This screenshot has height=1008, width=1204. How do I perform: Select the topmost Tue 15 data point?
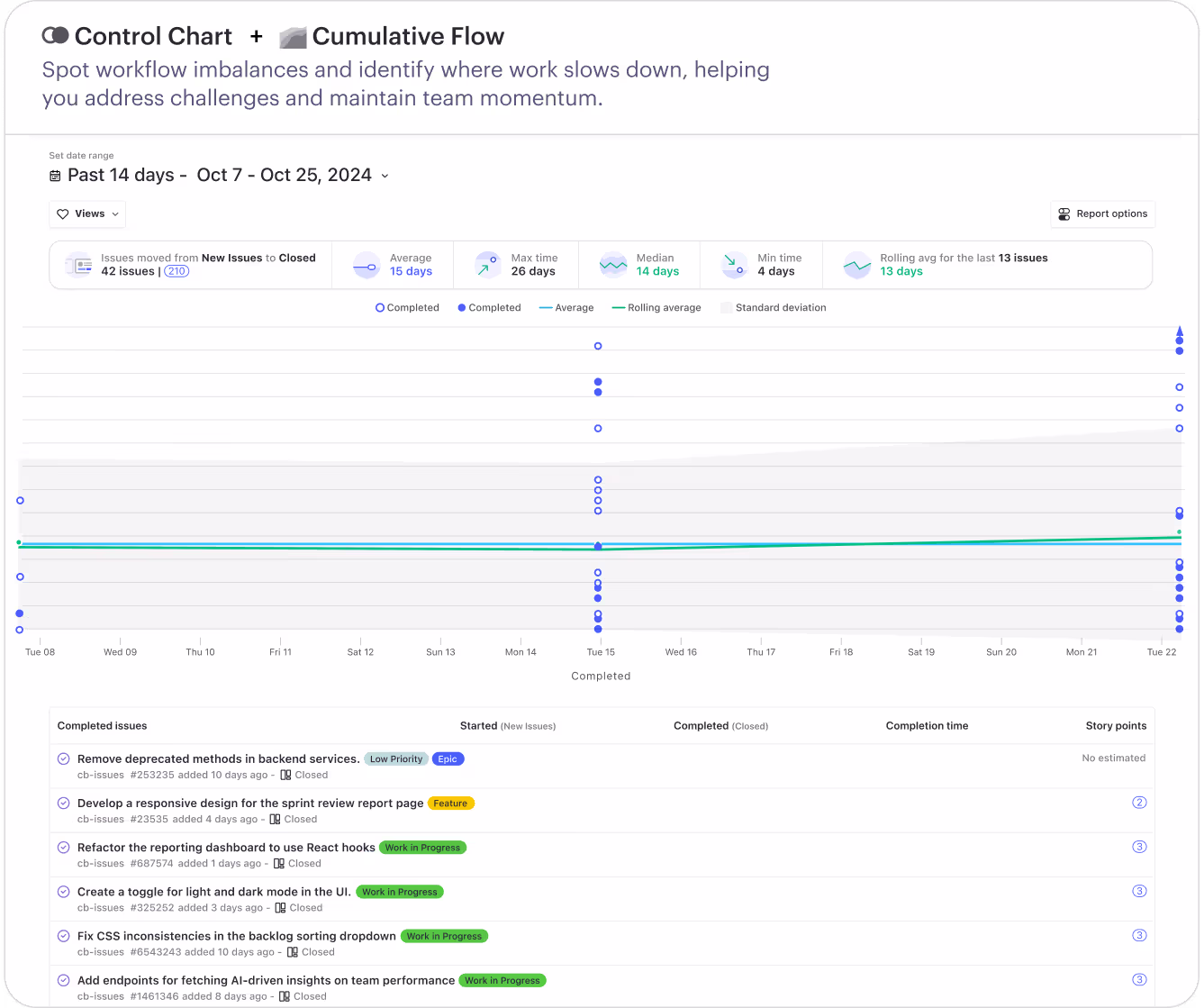(598, 346)
